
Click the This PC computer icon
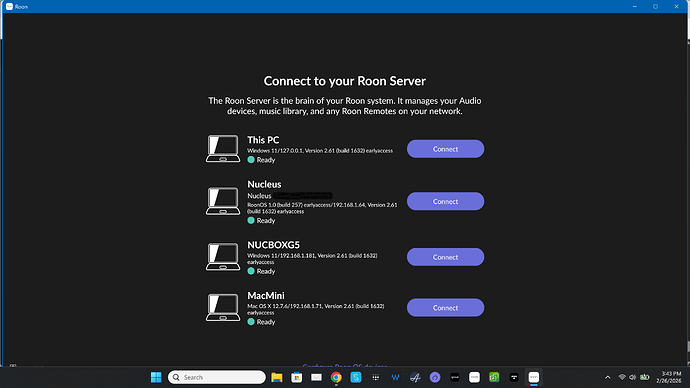click(x=223, y=149)
